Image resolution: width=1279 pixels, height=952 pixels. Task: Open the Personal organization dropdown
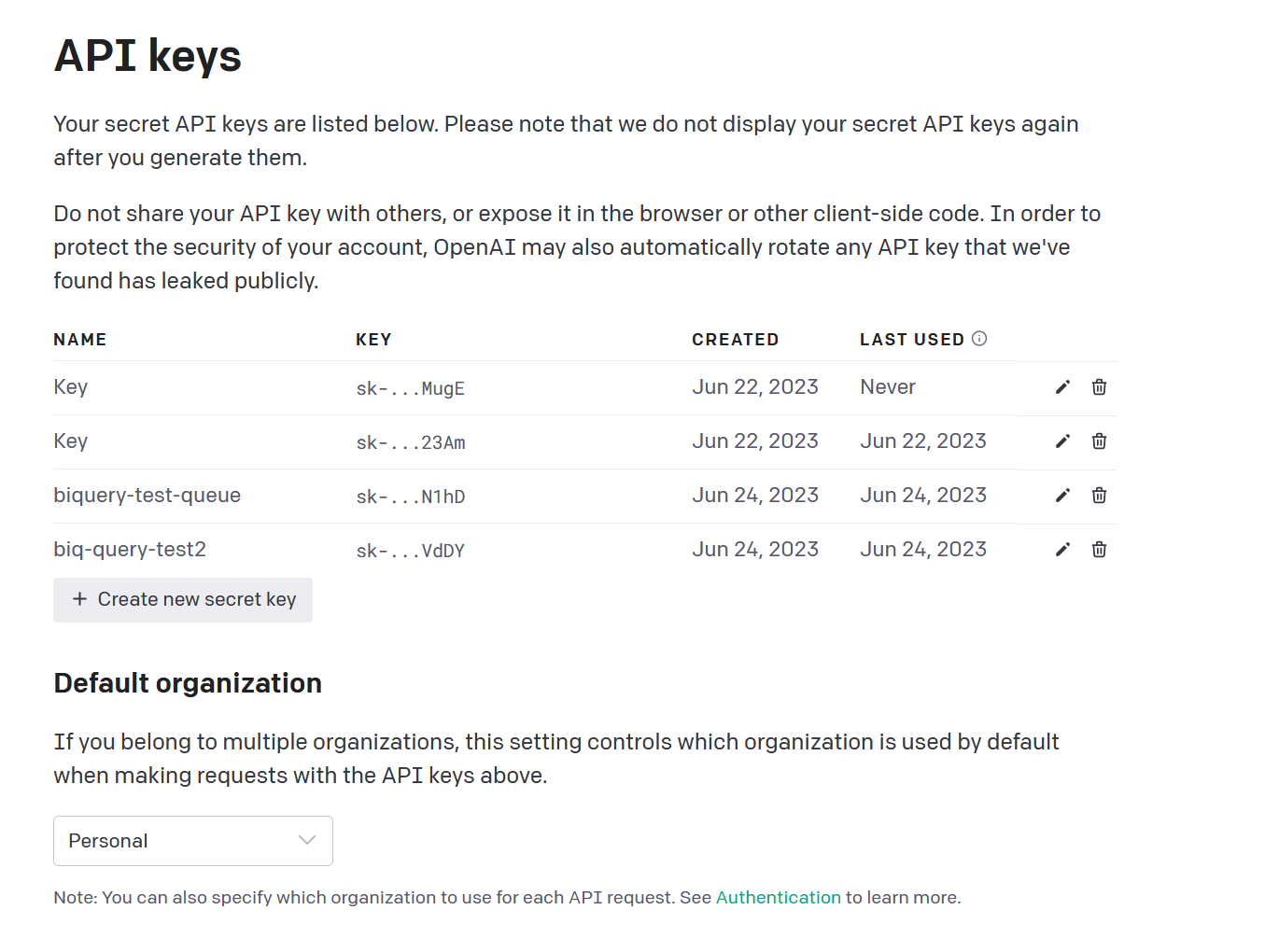tap(192, 841)
